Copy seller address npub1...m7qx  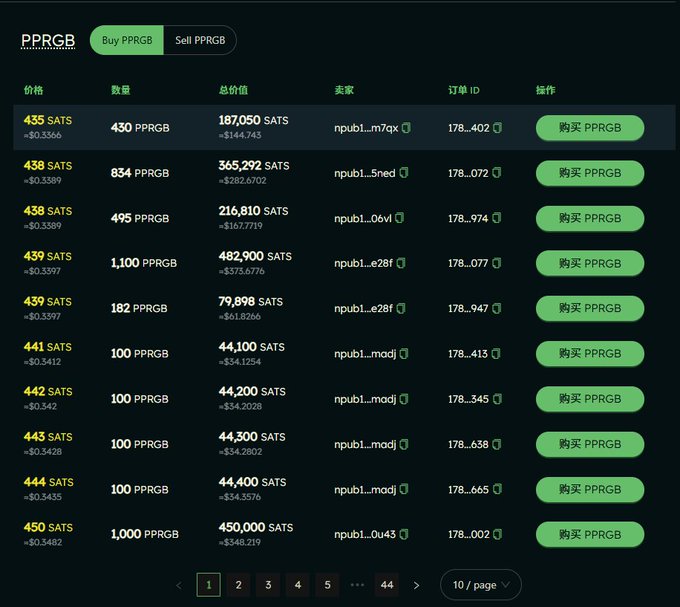[406, 128]
